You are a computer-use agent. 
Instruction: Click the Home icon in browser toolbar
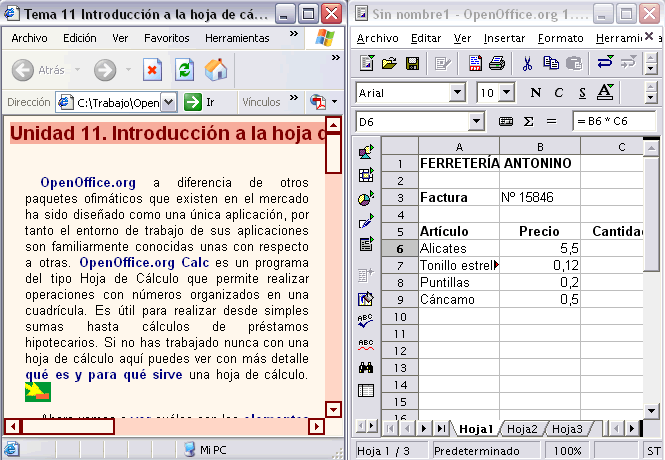(x=216, y=70)
